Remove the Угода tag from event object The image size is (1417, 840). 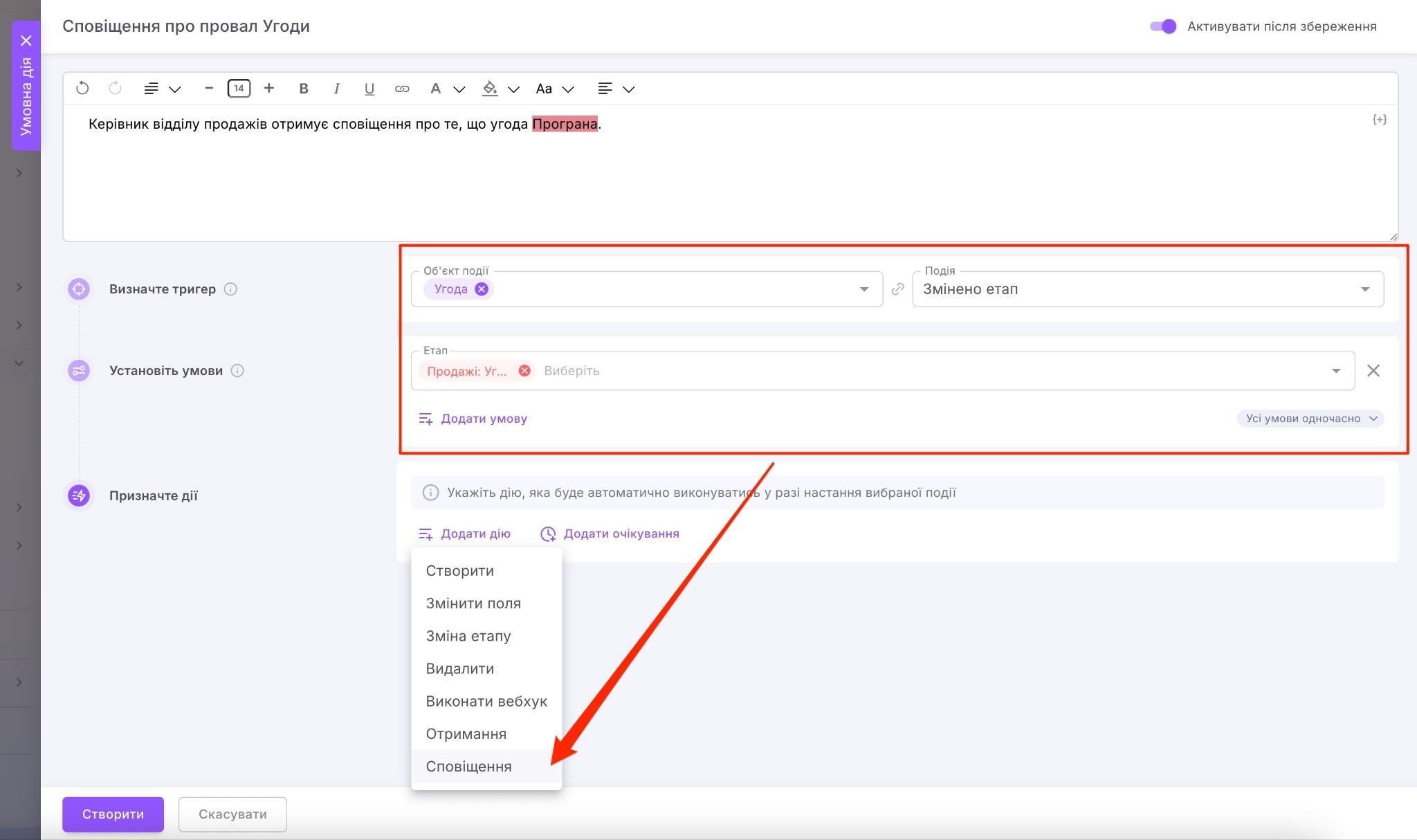[x=482, y=289]
